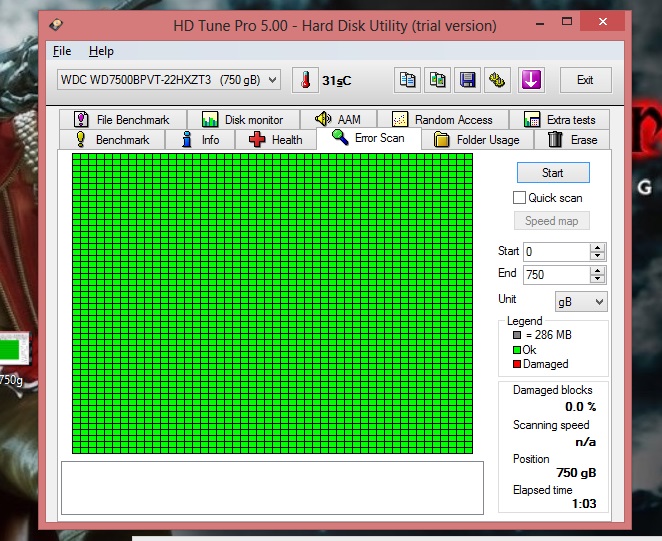Click the save floppy disk icon
The height and width of the screenshot is (541, 662).
pyautogui.click(x=467, y=80)
